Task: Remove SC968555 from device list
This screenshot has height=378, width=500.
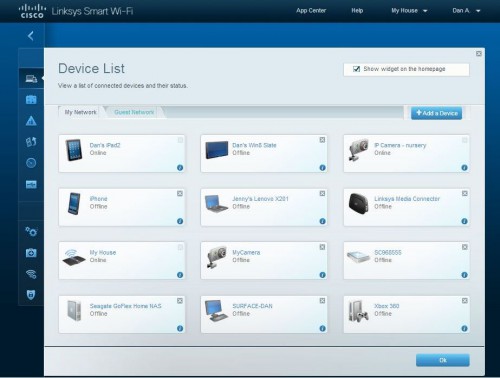Action: [x=465, y=247]
